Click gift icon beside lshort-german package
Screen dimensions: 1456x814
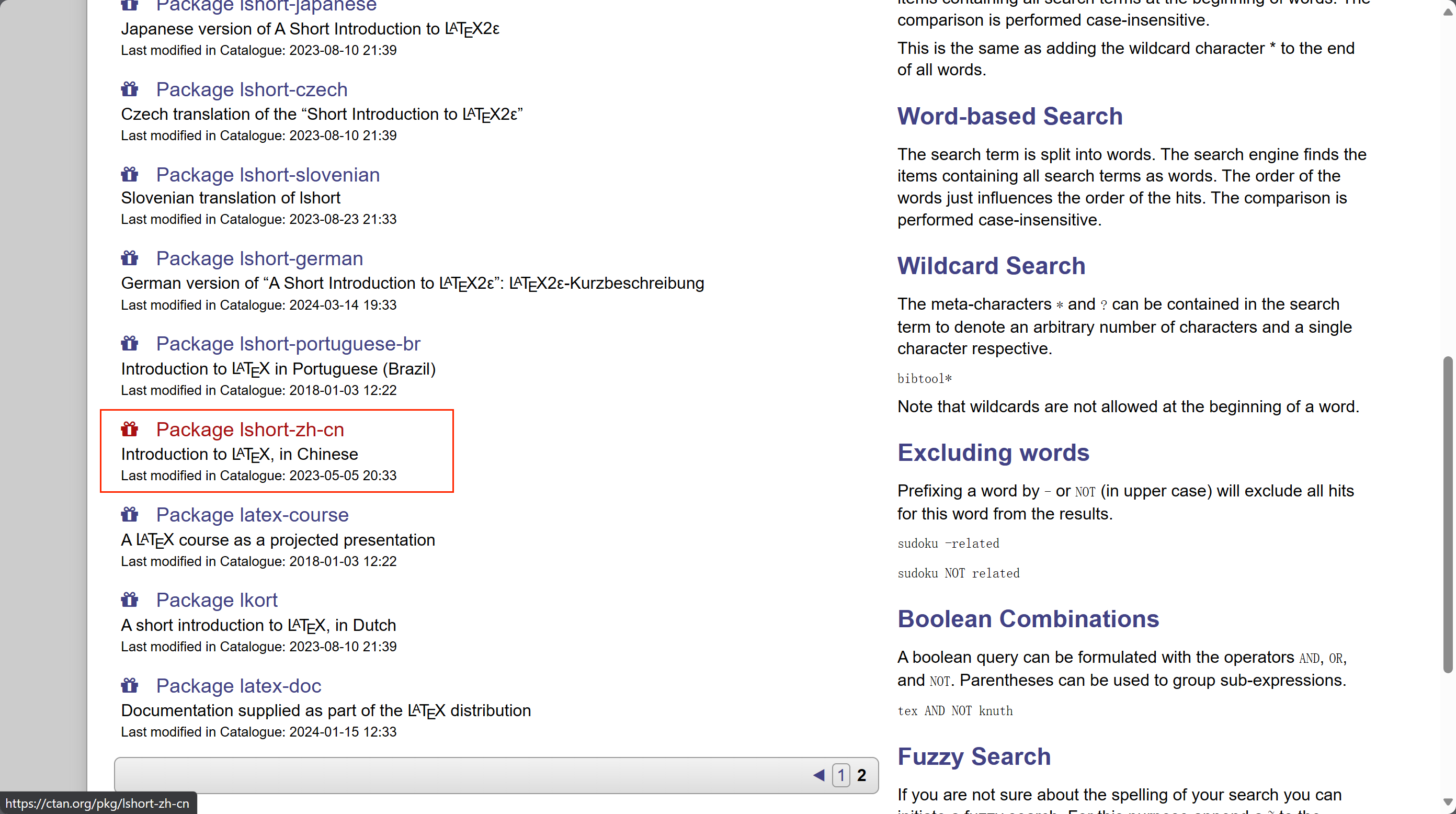tap(129, 258)
